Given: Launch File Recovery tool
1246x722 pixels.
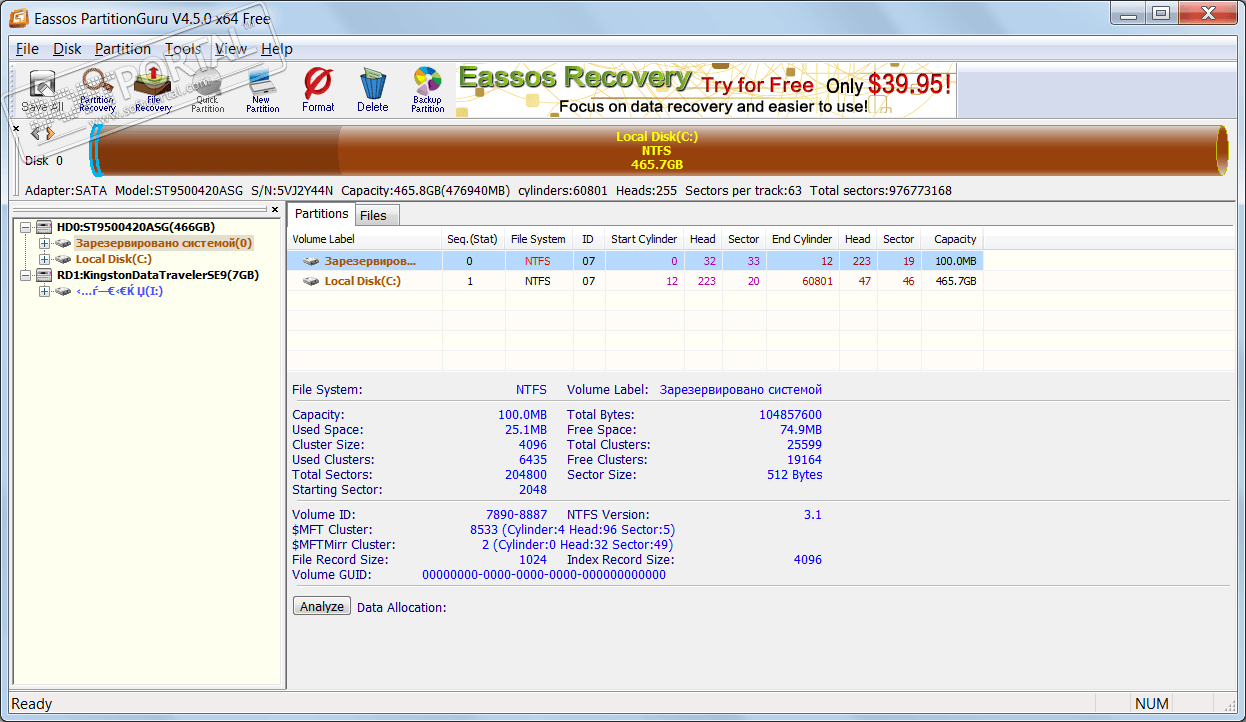Looking at the screenshot, I should (x=153, y=90).
